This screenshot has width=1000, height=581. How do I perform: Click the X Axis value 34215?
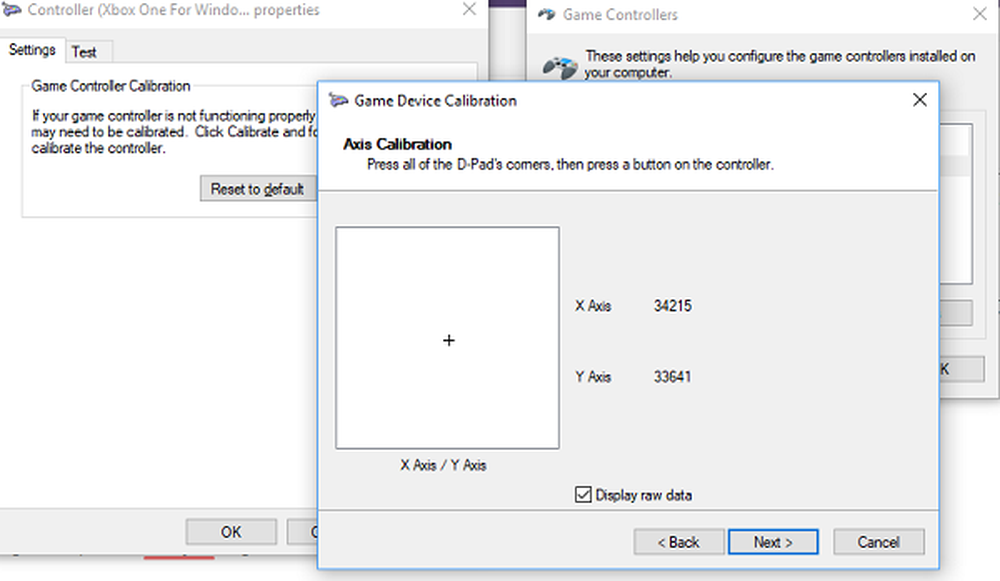tap(672, 306)
